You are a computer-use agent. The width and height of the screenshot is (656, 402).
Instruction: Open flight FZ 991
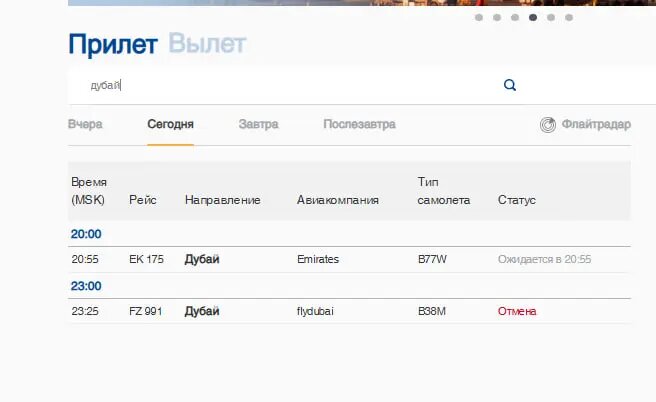point(146,311)
